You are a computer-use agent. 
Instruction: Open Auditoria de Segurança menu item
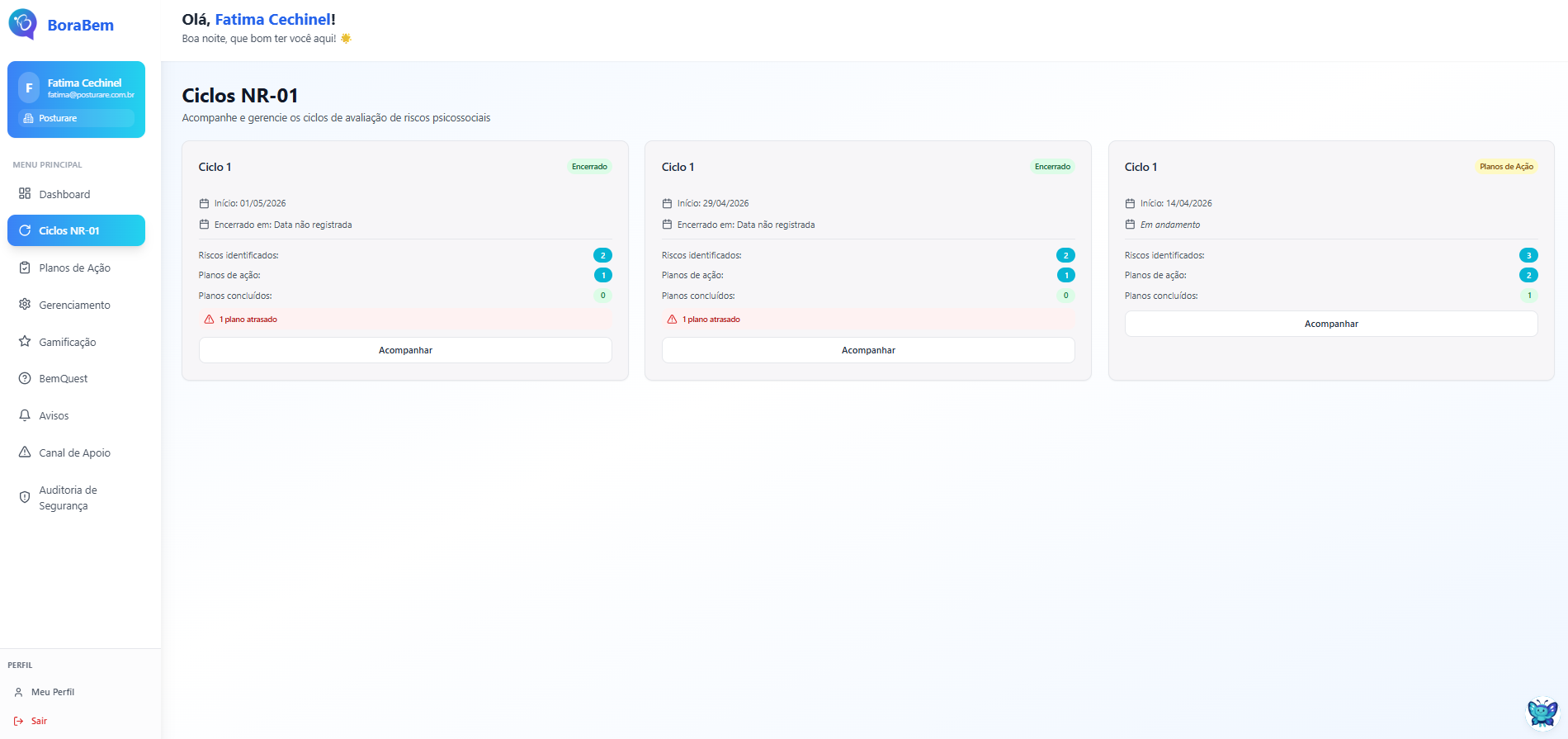(76, 497)
